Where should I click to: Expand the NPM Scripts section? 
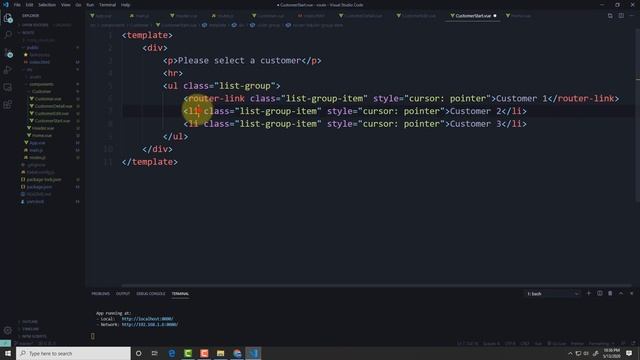point(34,336)
